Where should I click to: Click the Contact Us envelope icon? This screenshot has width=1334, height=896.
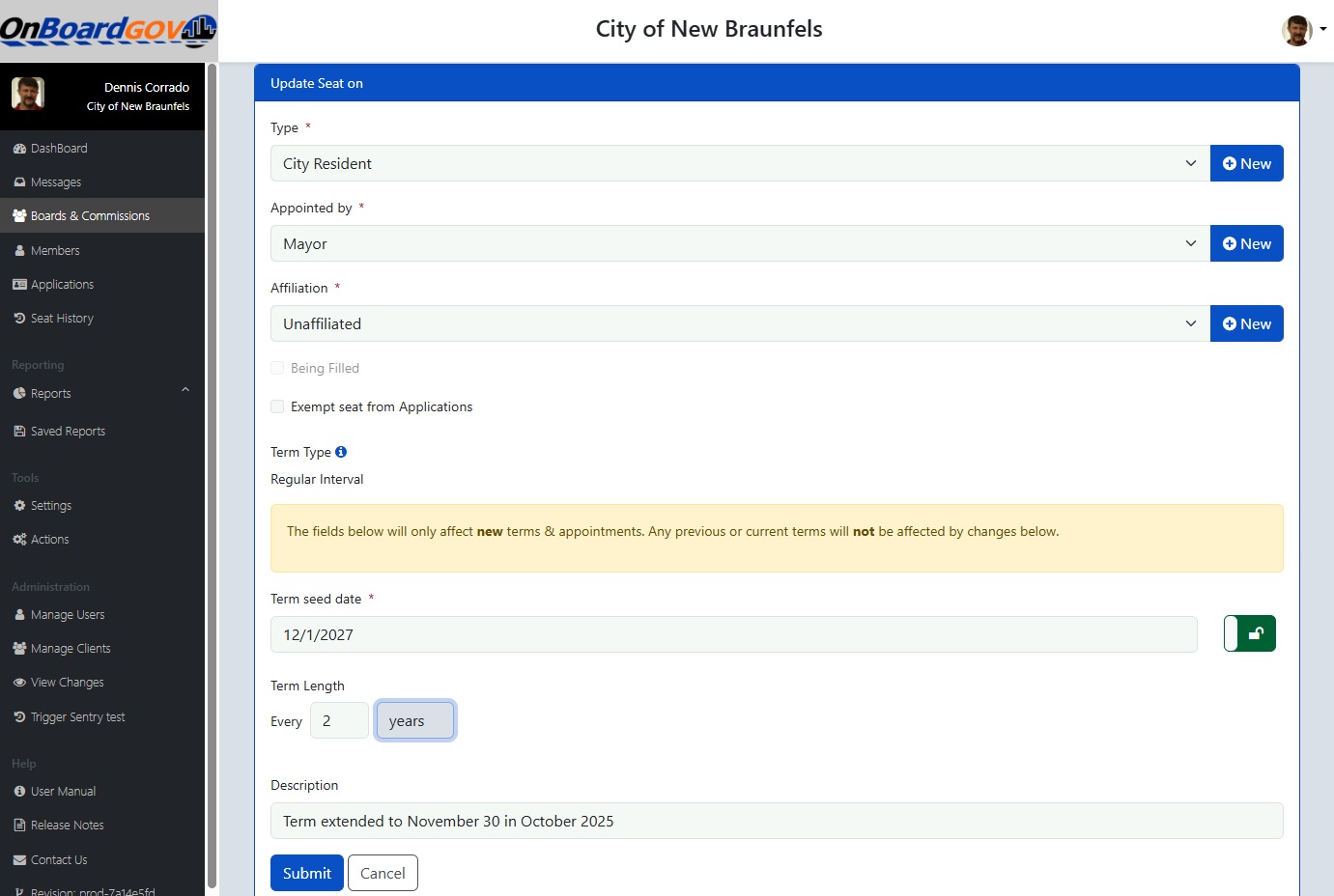click(x=19, y=860)
